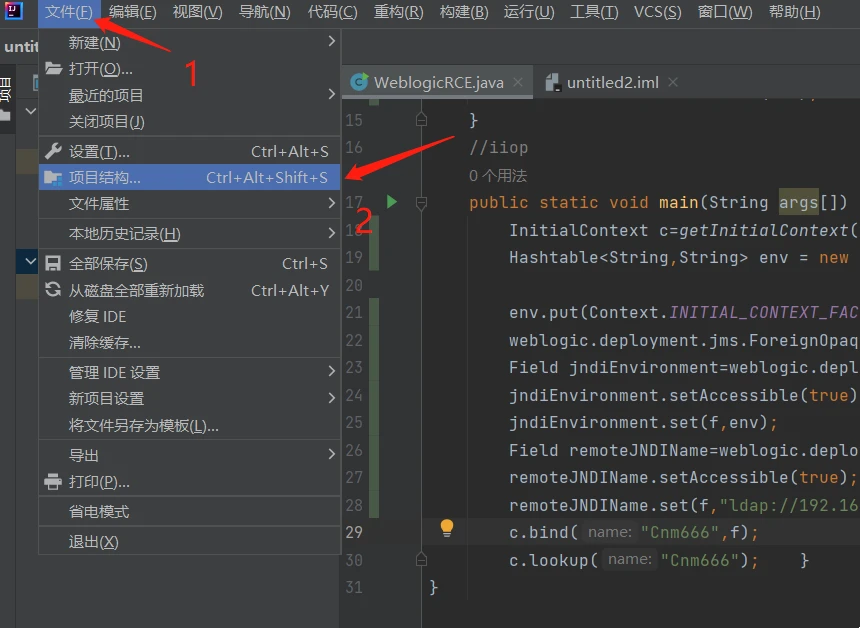The height and width of the screenshot is (628, 860).
Task: Run main using the green gutter arrow
Action: point(392,202)
